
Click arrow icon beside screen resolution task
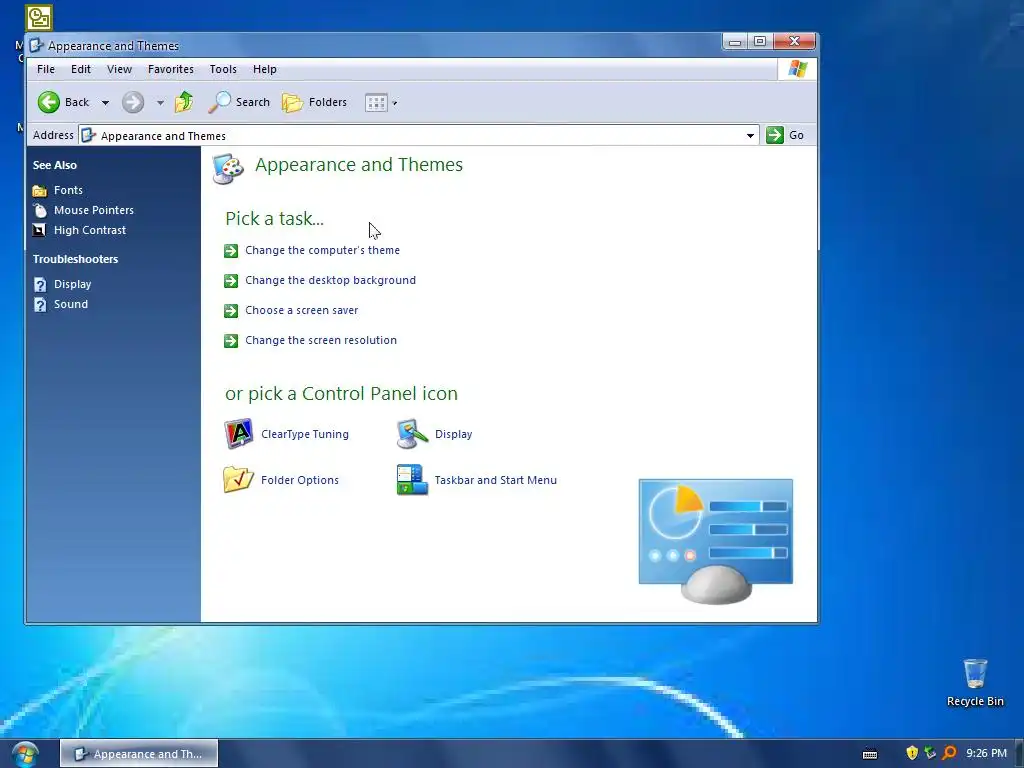[x=231, y=341]
